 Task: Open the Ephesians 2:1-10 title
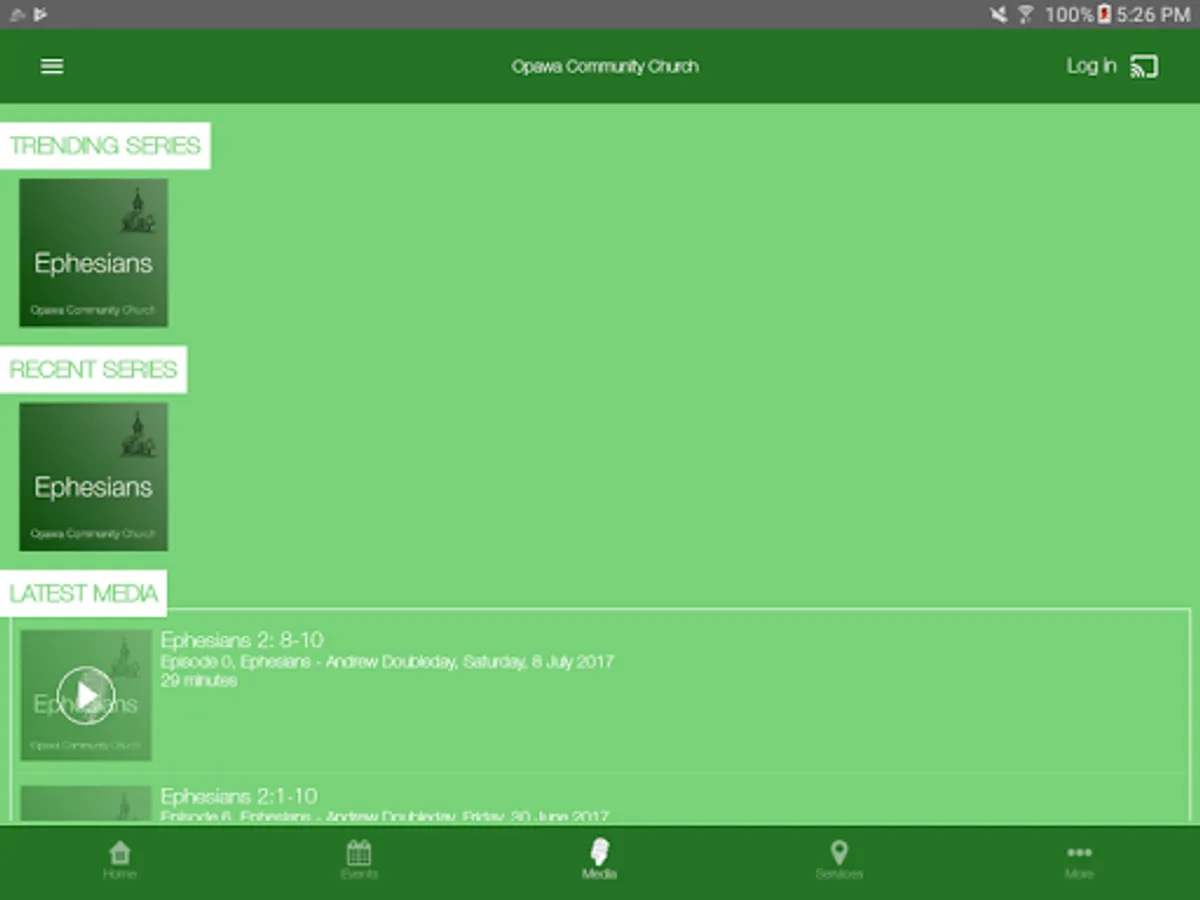(x=239, y=797)
